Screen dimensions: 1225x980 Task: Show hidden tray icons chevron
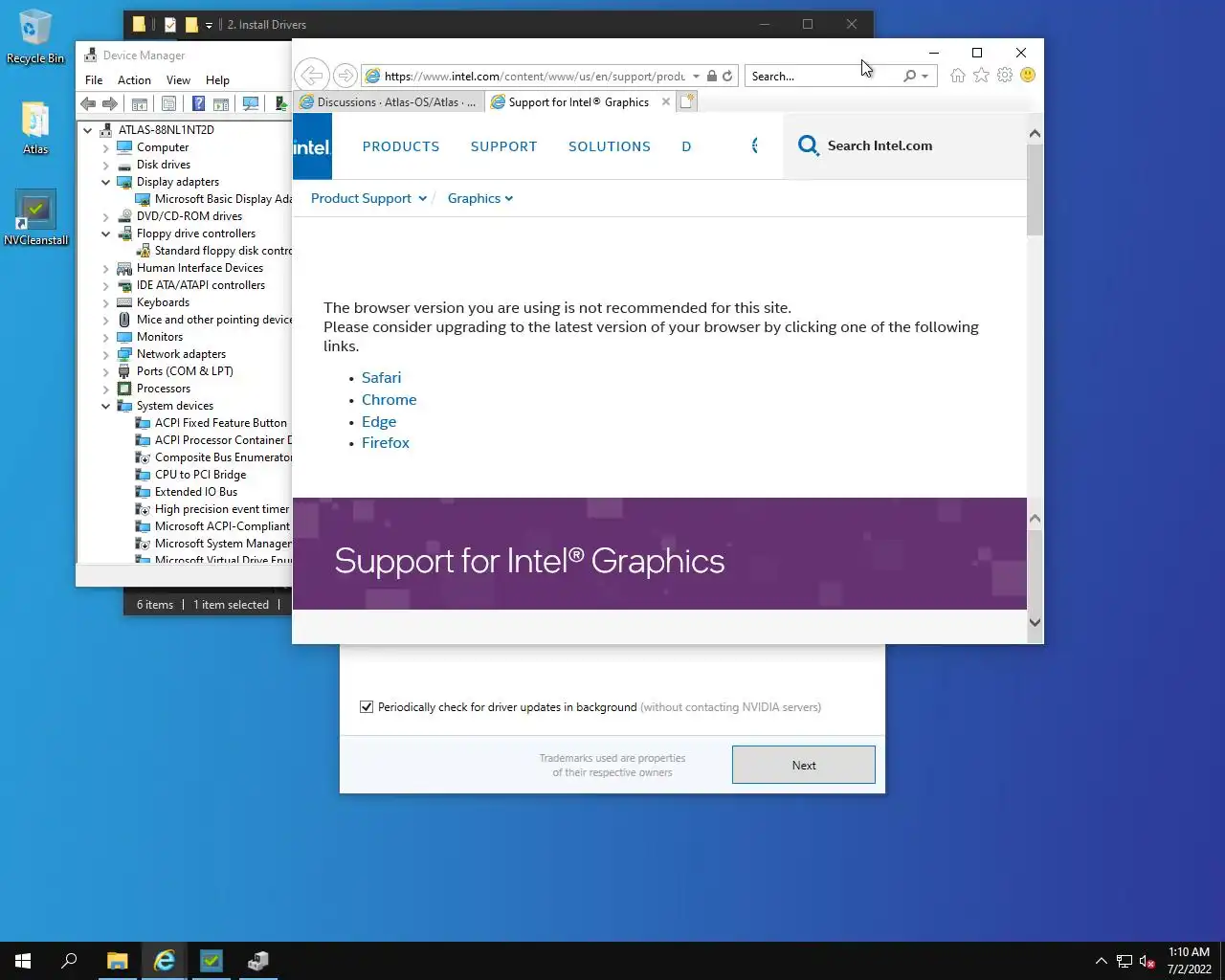point(1101,961)
